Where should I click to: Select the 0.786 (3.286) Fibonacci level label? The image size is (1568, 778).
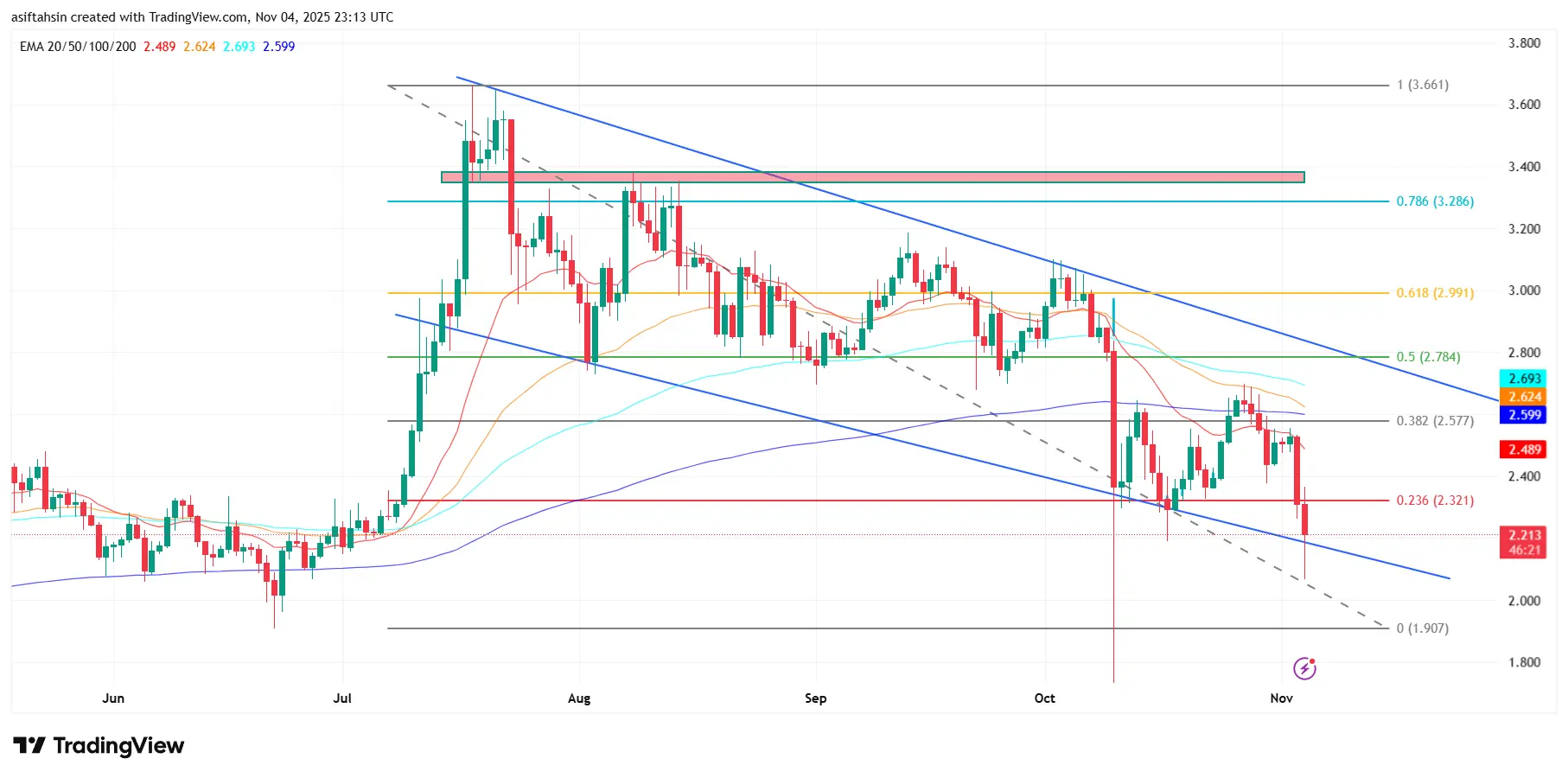1435,201
